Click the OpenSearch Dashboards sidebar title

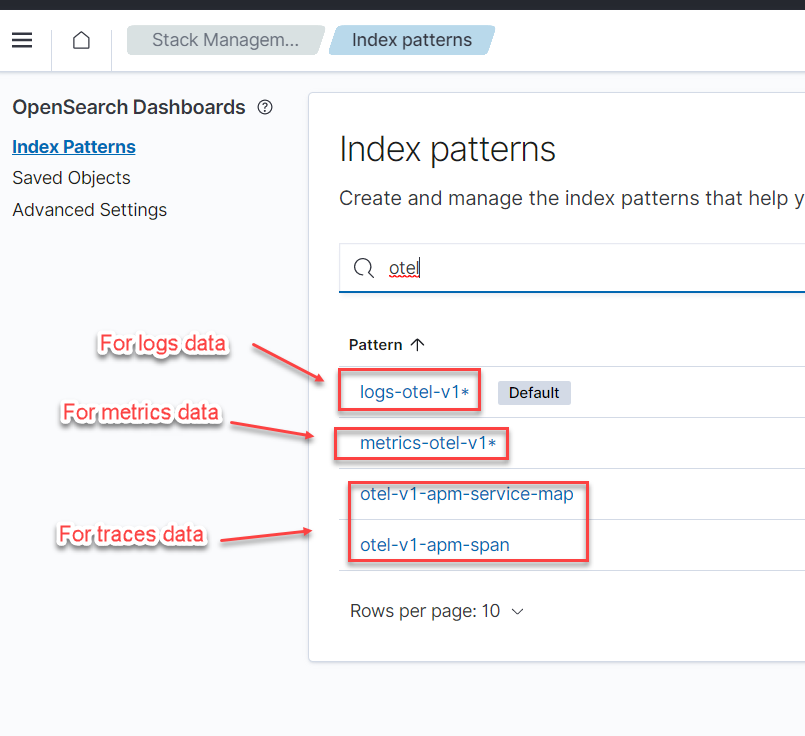(x=128, y=108)
